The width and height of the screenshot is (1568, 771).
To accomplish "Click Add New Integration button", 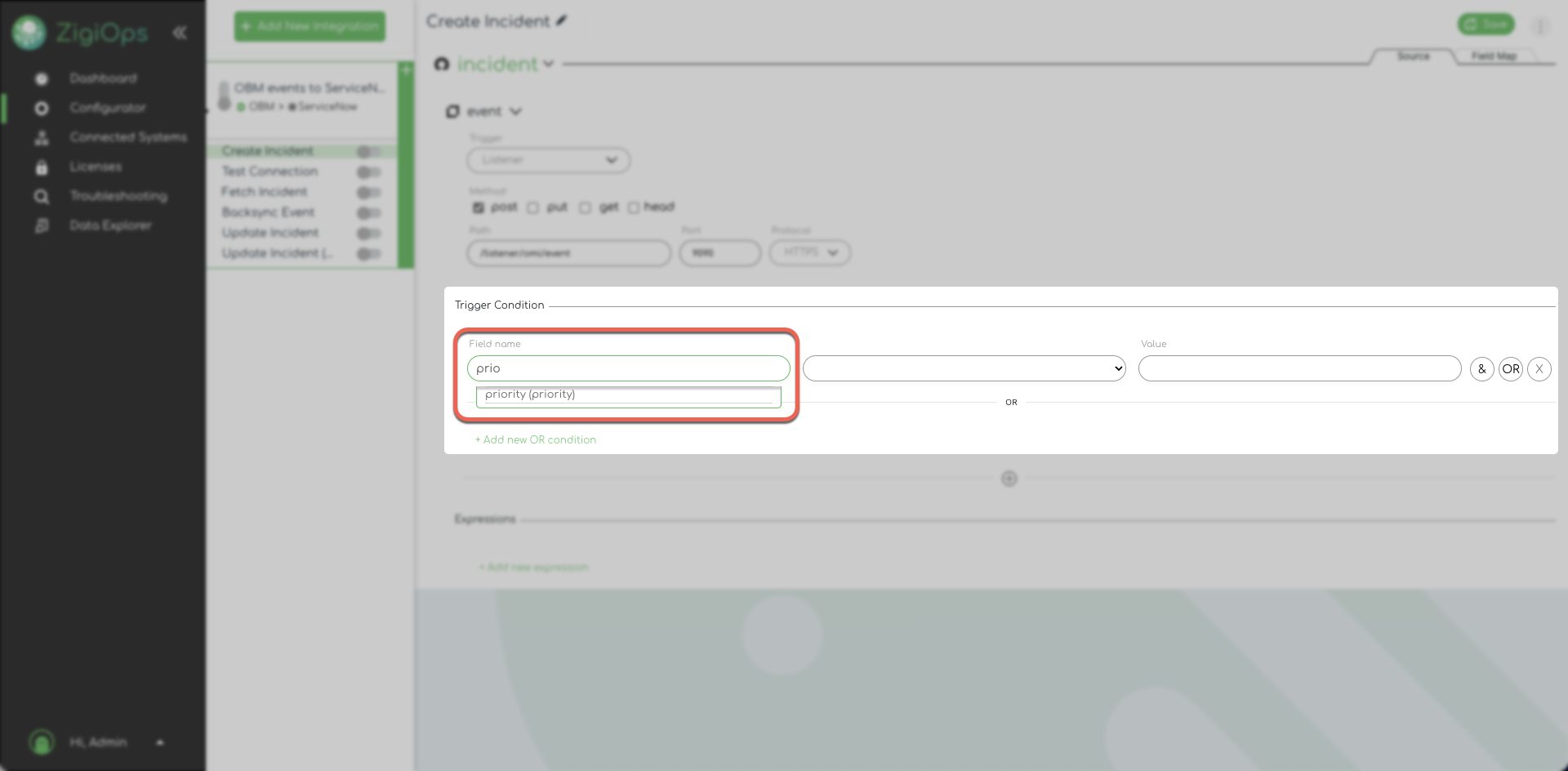I will click(x=310, y=26).
